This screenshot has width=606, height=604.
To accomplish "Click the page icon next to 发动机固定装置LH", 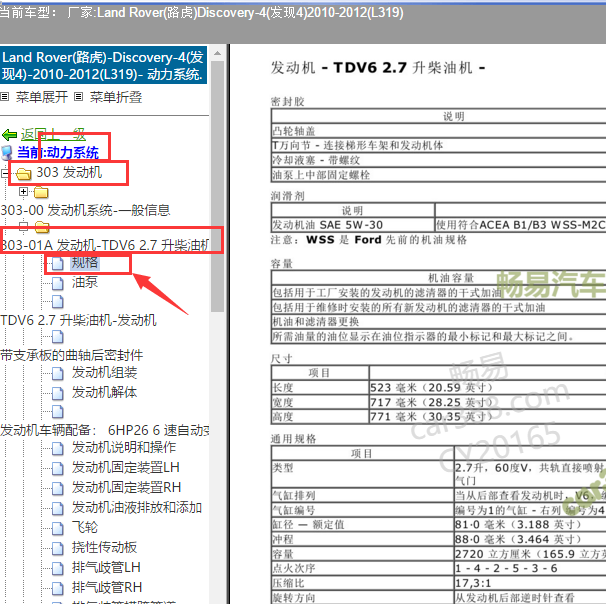I will [x=58, y=469].
